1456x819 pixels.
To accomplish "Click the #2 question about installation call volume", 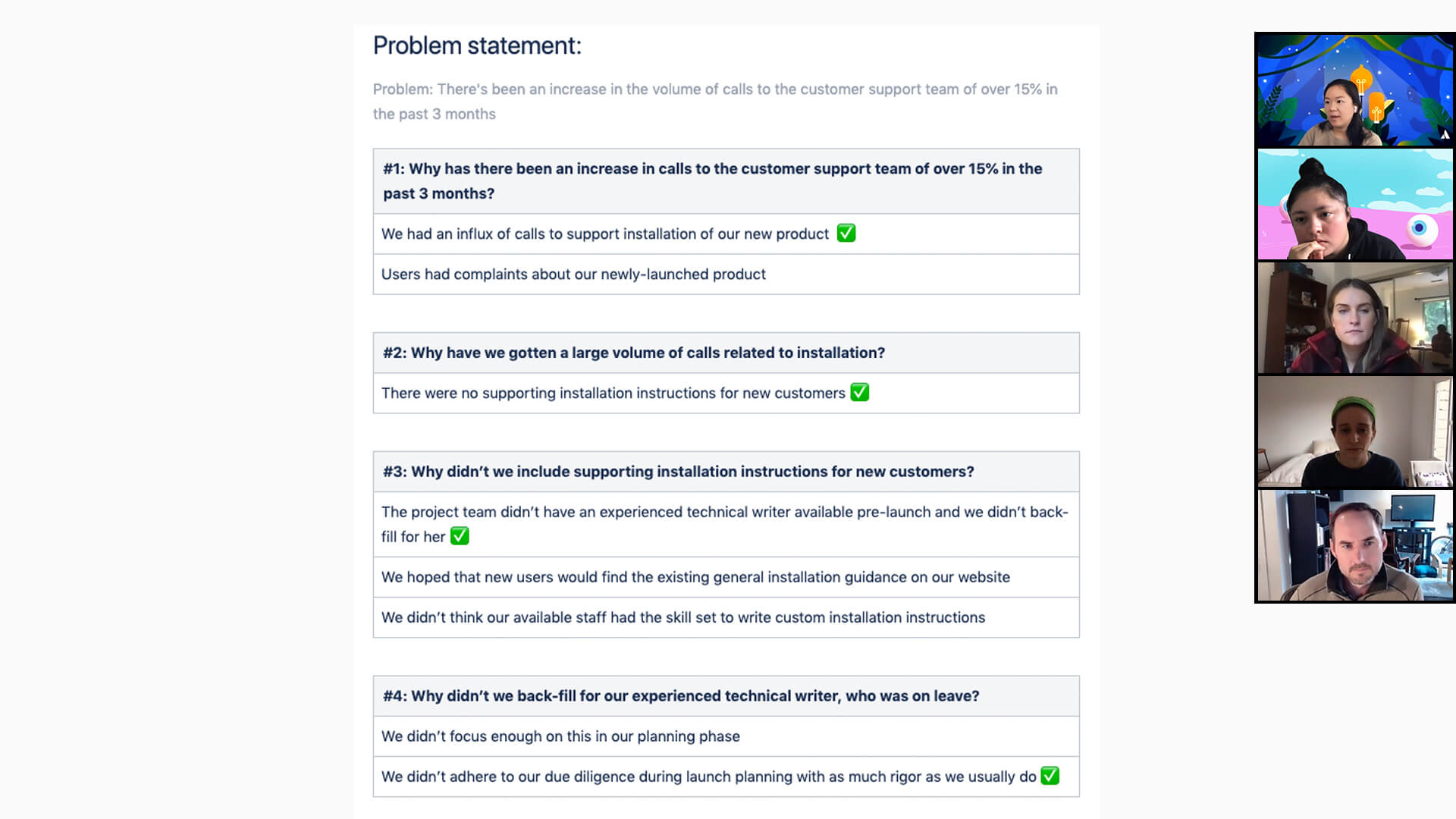I will [633, 353].
